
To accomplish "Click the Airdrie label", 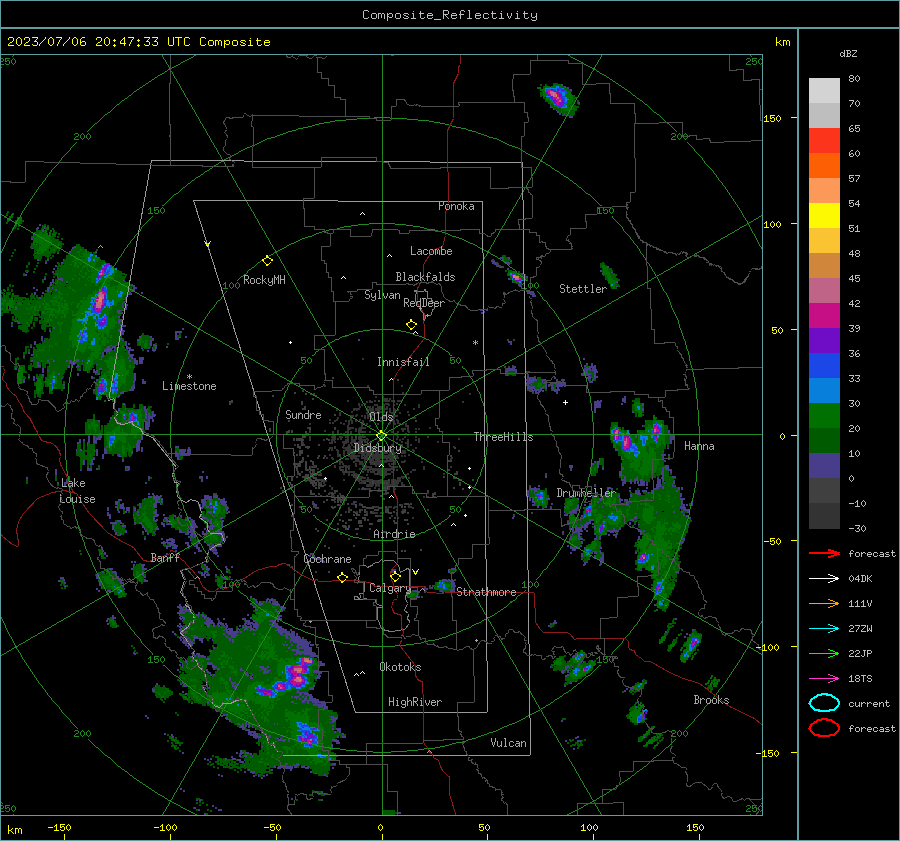I will 394,534.
